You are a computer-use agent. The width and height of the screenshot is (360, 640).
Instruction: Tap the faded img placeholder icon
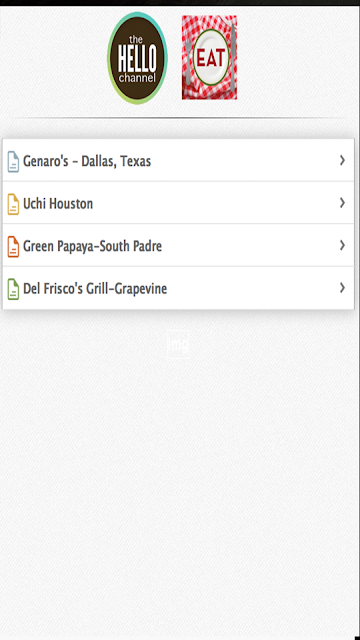click(178, 344)
